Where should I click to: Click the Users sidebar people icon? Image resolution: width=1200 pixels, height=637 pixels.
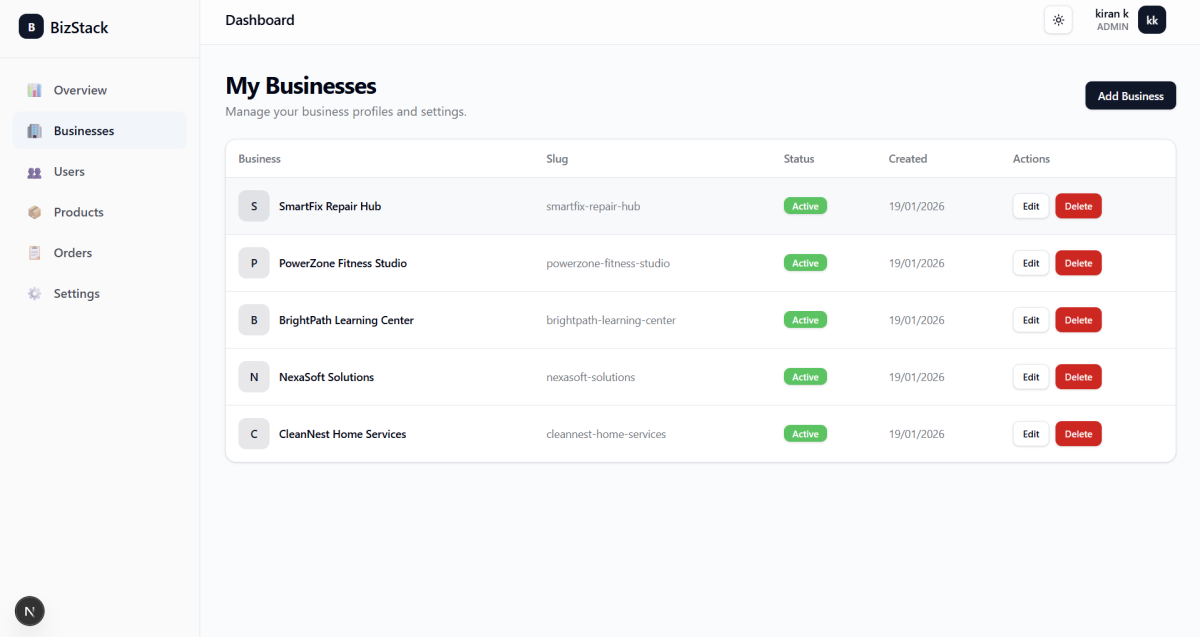click(x=35, y=172)
